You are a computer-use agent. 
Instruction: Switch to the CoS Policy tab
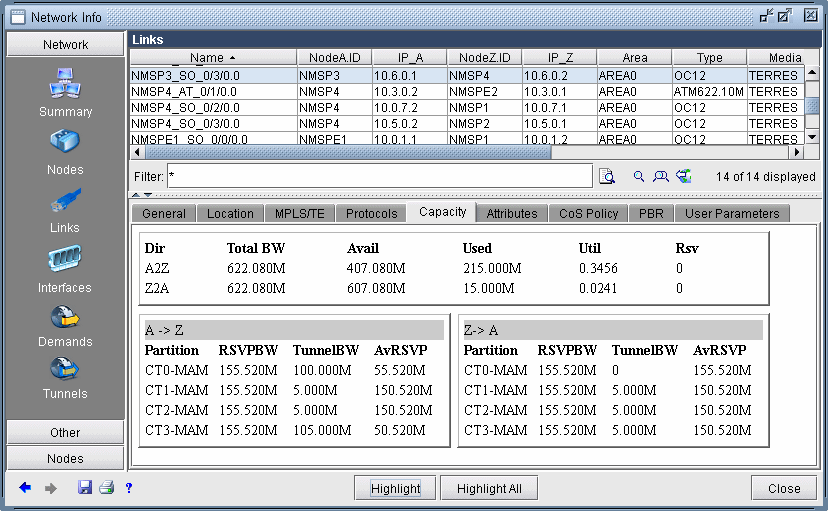(589, 213)
